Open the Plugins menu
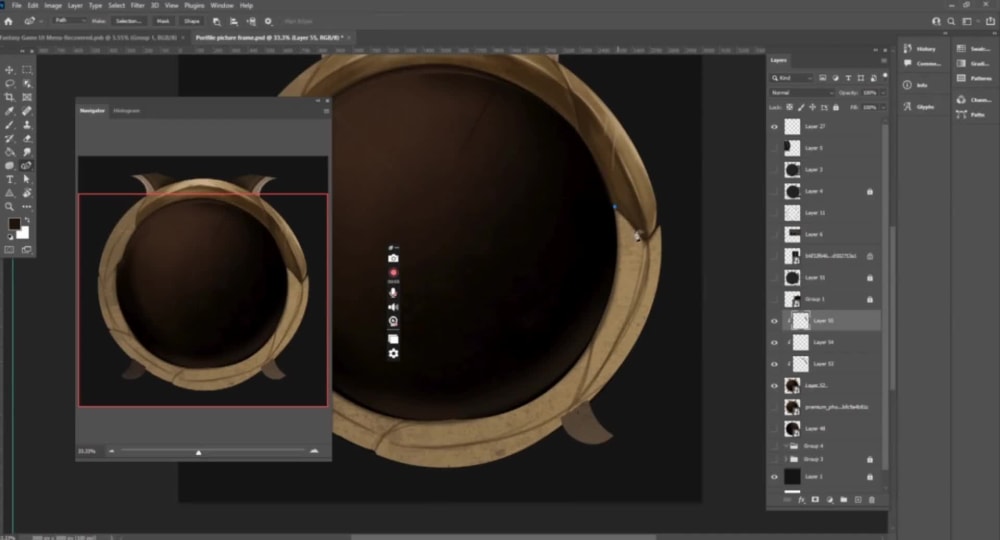Image resolution: width=1000 pixels, height=540 pixels. pyautogui.click(x=194, y=5)
